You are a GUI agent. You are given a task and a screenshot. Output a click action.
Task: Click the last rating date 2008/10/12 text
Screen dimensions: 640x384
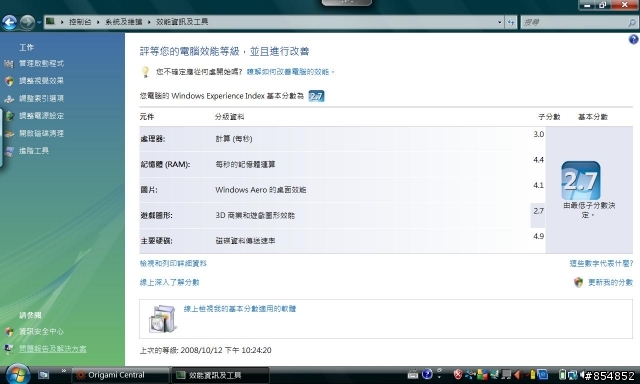(x=226, y=350)
